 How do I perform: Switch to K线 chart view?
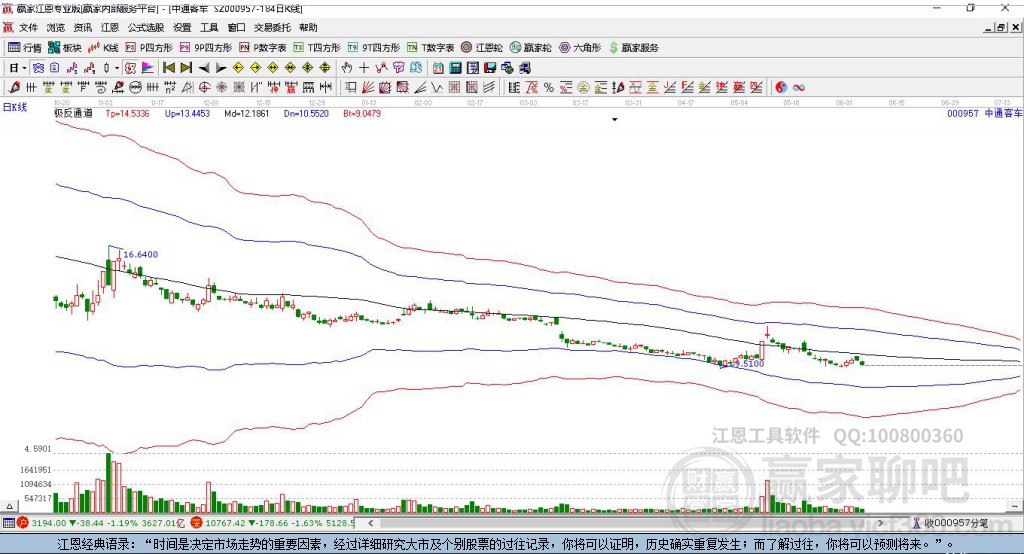[x=103, y=48]
